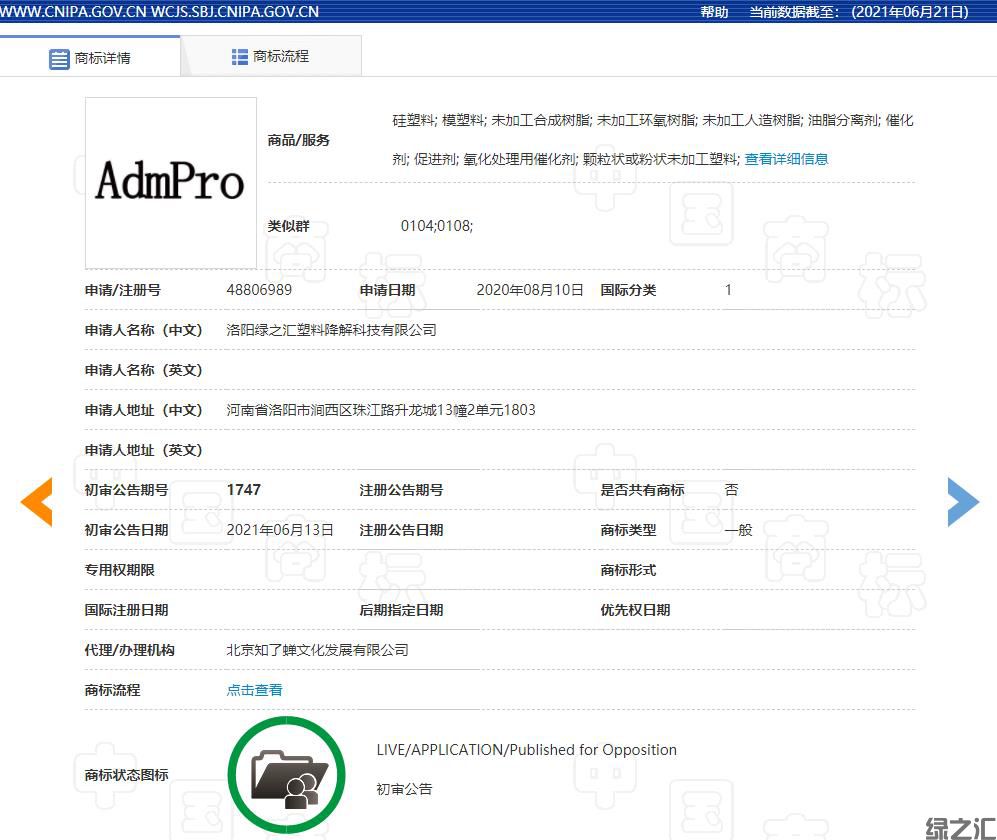Click the 商标状态图标 label
Image resolution: width=997 pixels, height=840 pixels.
click(127, 775)
